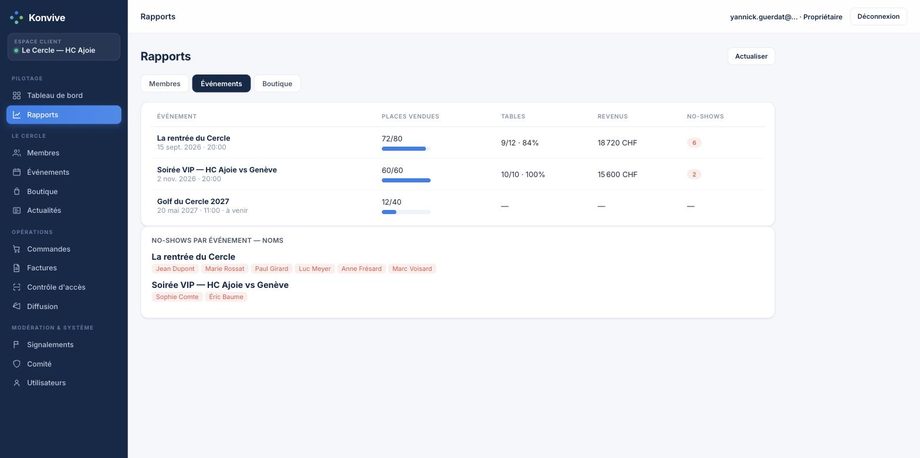Select the Golf du Cercle 2027 row title
Screen dimensions: 920x458
point(193,202)
